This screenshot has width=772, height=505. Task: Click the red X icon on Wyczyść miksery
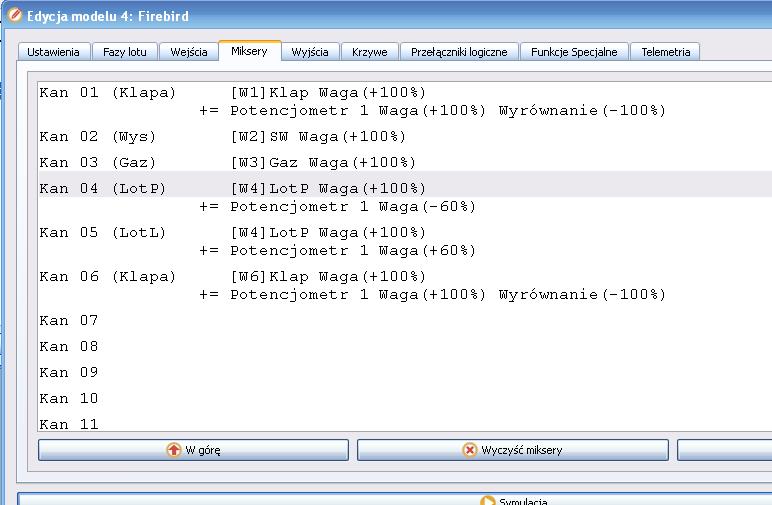point(470,450)
